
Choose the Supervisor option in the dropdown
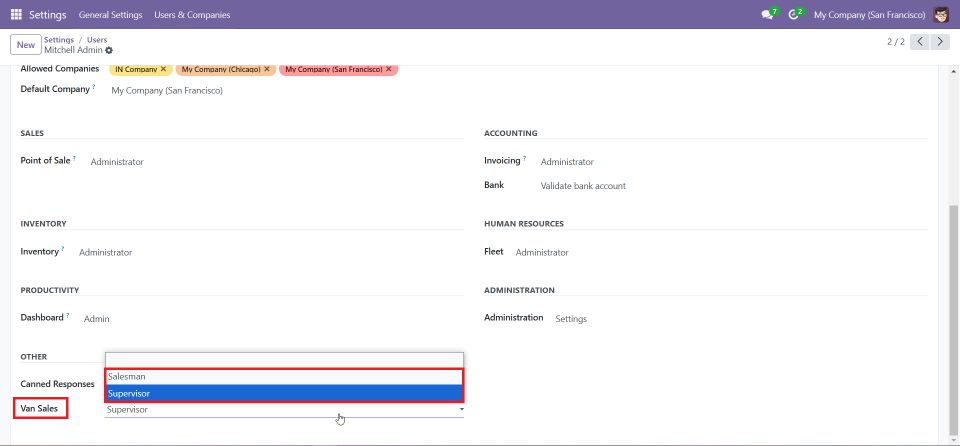pos(284,393)
